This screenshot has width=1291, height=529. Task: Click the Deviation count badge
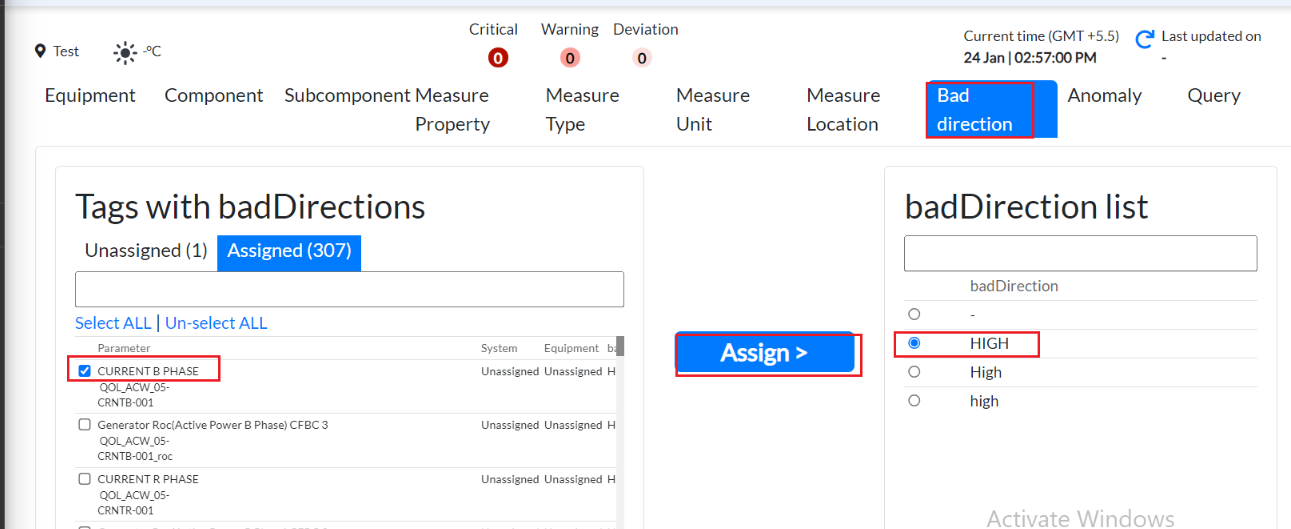point(642,58)
